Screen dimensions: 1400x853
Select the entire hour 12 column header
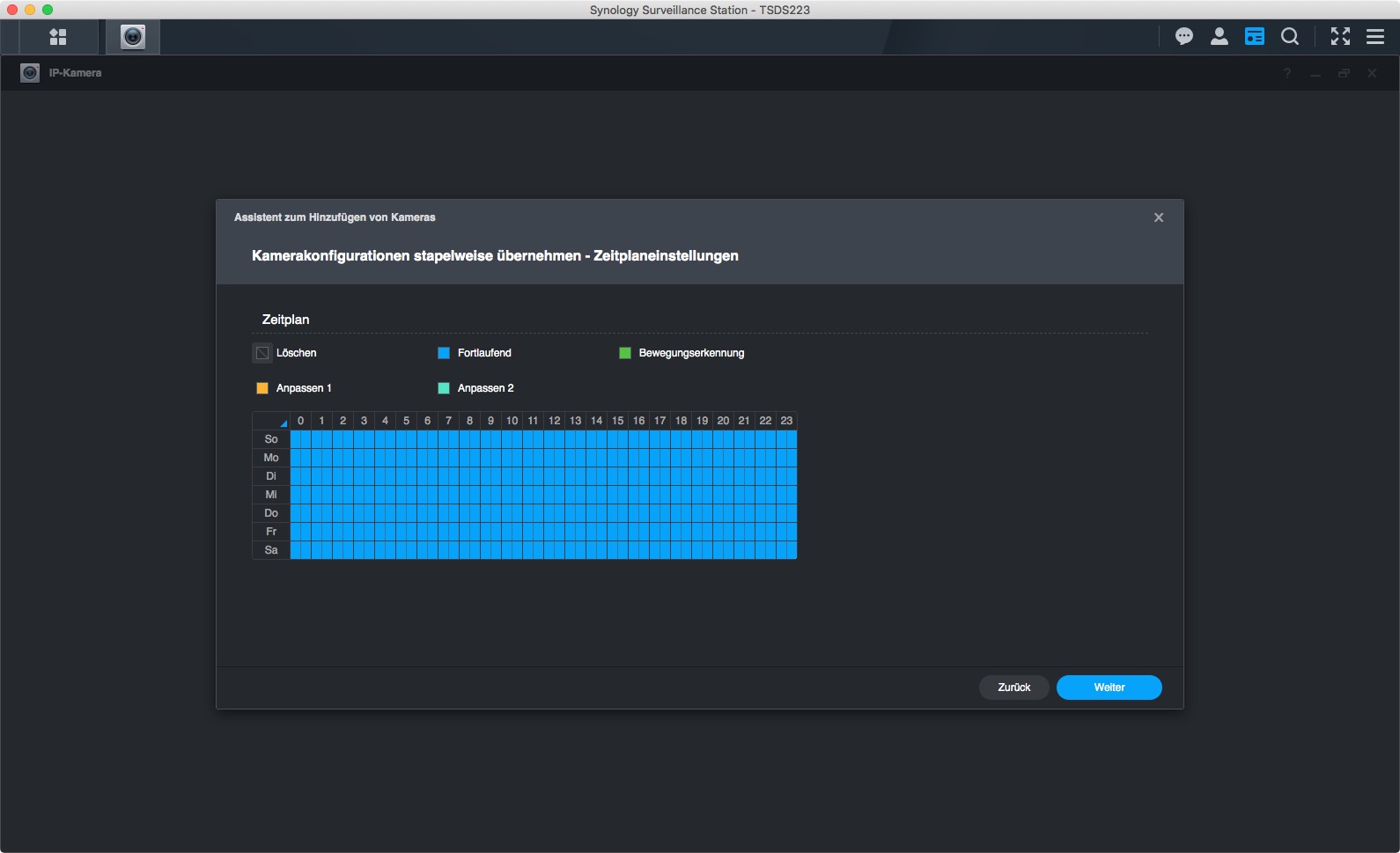[554, 421]
